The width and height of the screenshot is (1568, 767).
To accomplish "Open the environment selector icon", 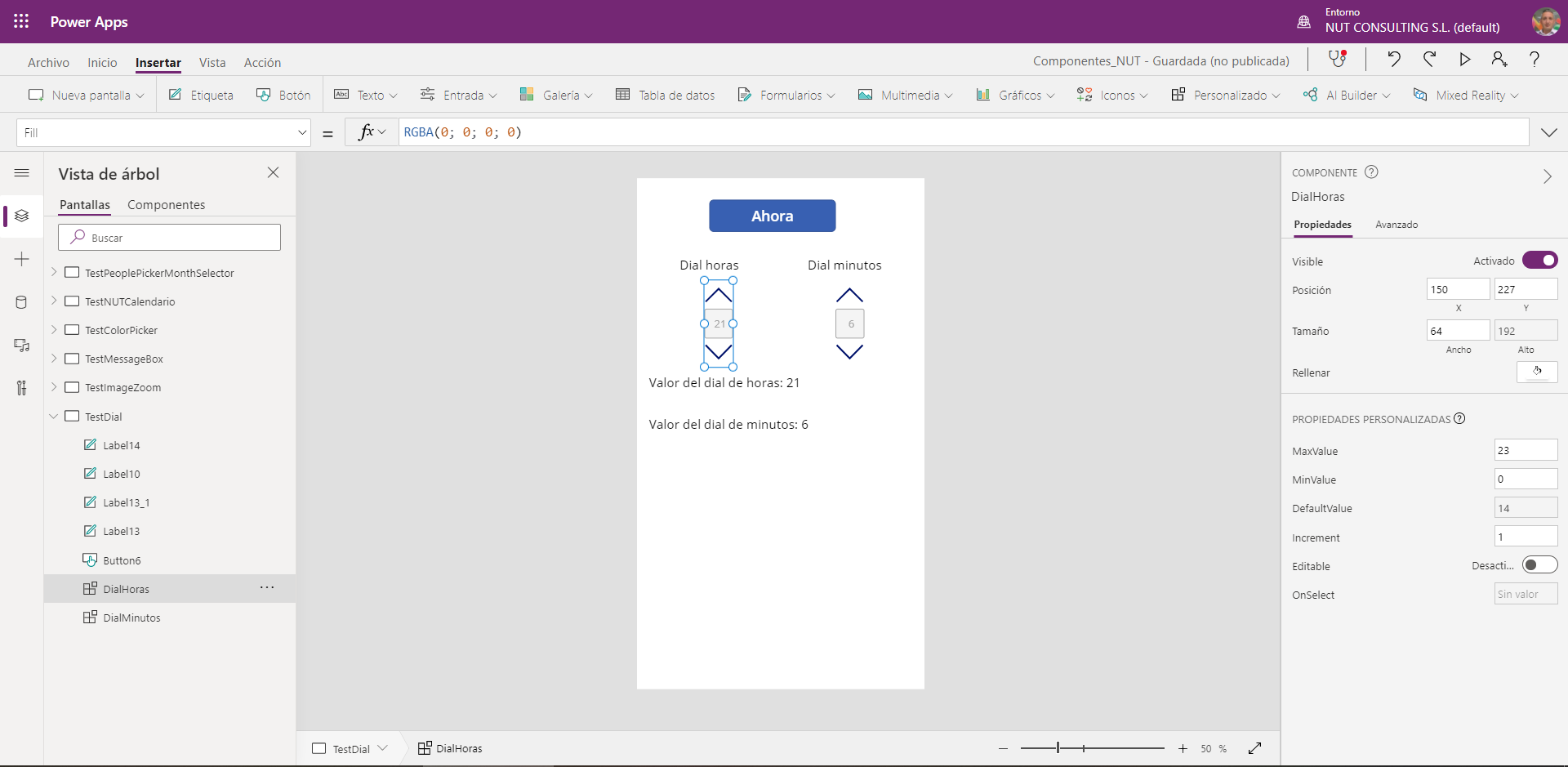I will 1304,21.
